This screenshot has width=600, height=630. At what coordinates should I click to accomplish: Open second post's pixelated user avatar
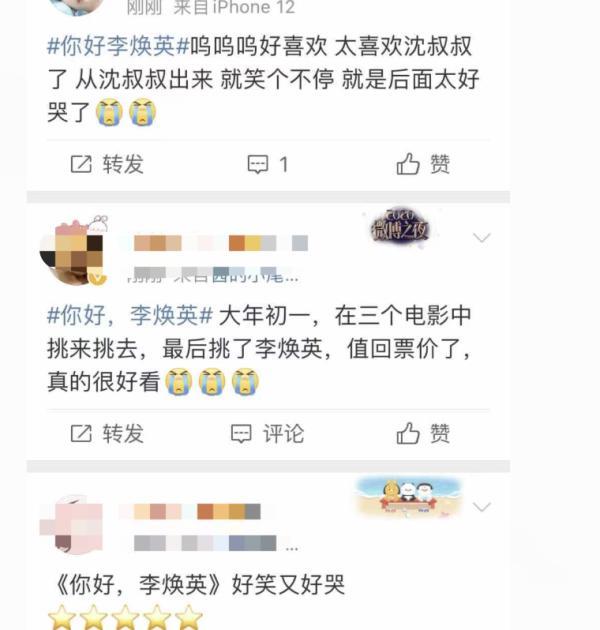pos(73,251)
